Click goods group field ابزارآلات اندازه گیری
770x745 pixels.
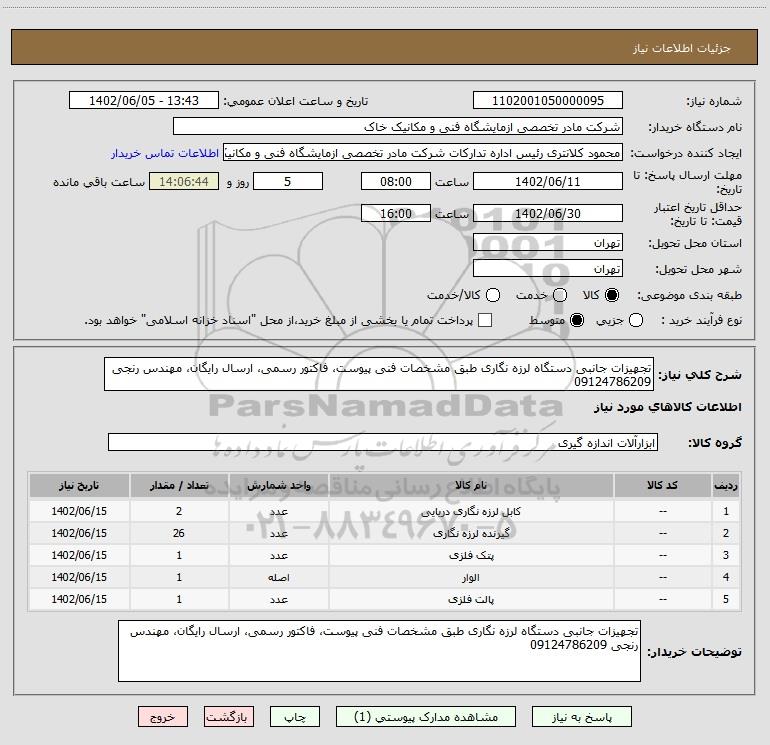(x=383, y=442)
